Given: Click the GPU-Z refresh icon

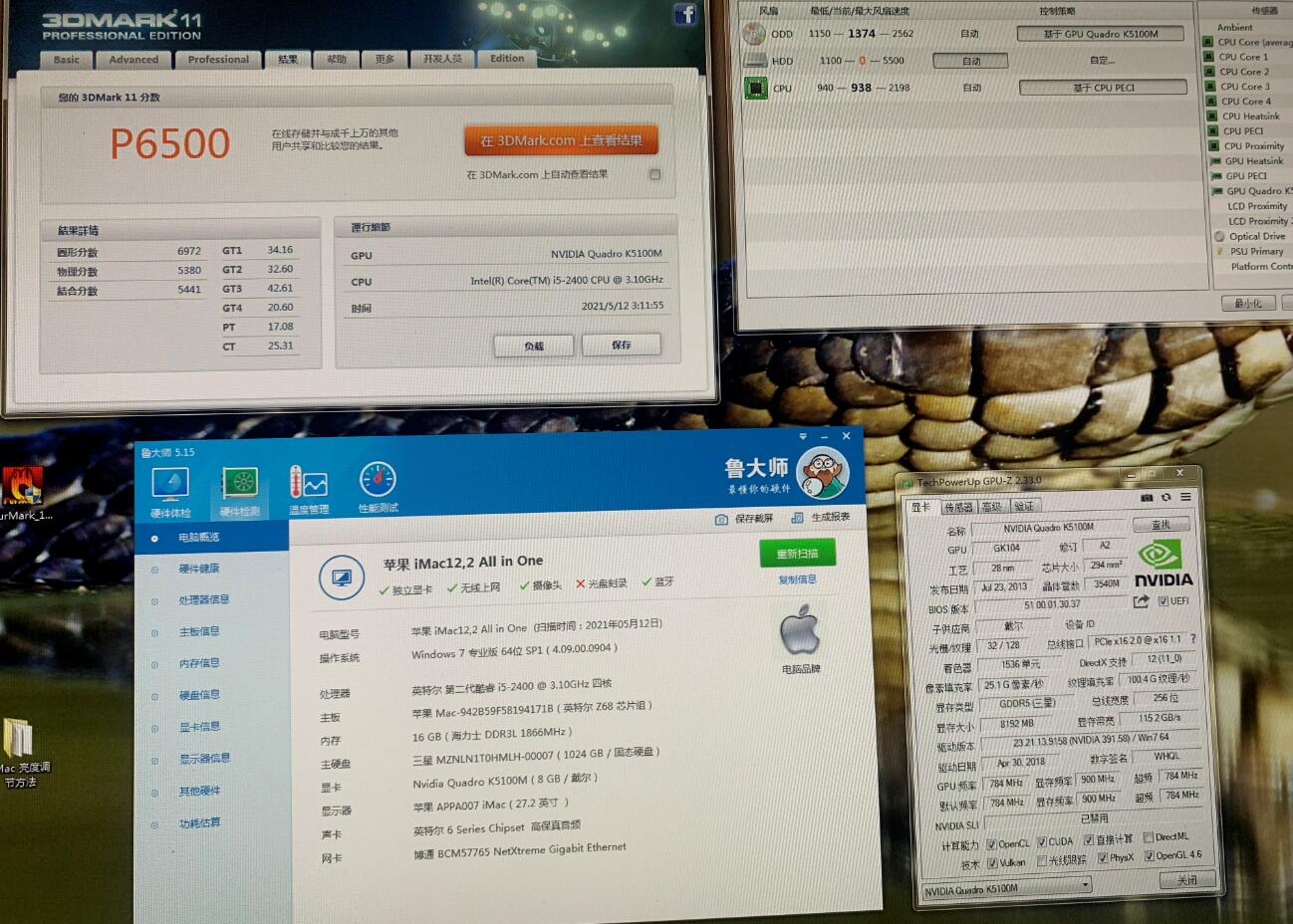Looking at the screenshot, I should click(1165, 497).
